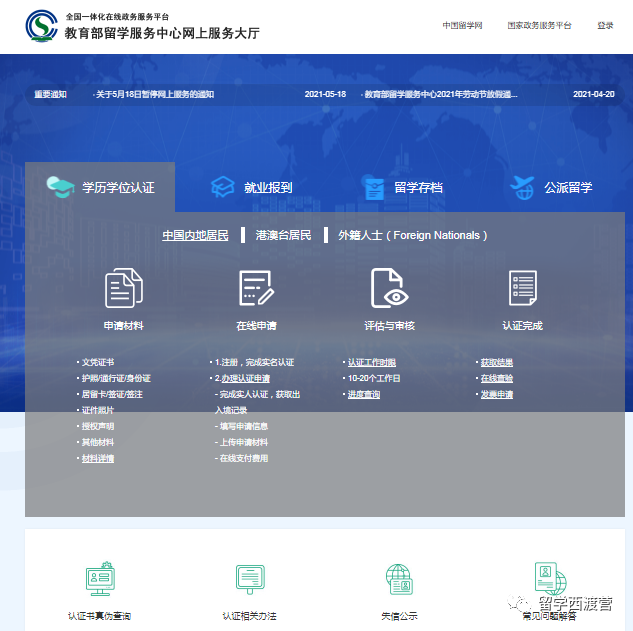Click the 2021-04-20 notice date

(594, 94)
